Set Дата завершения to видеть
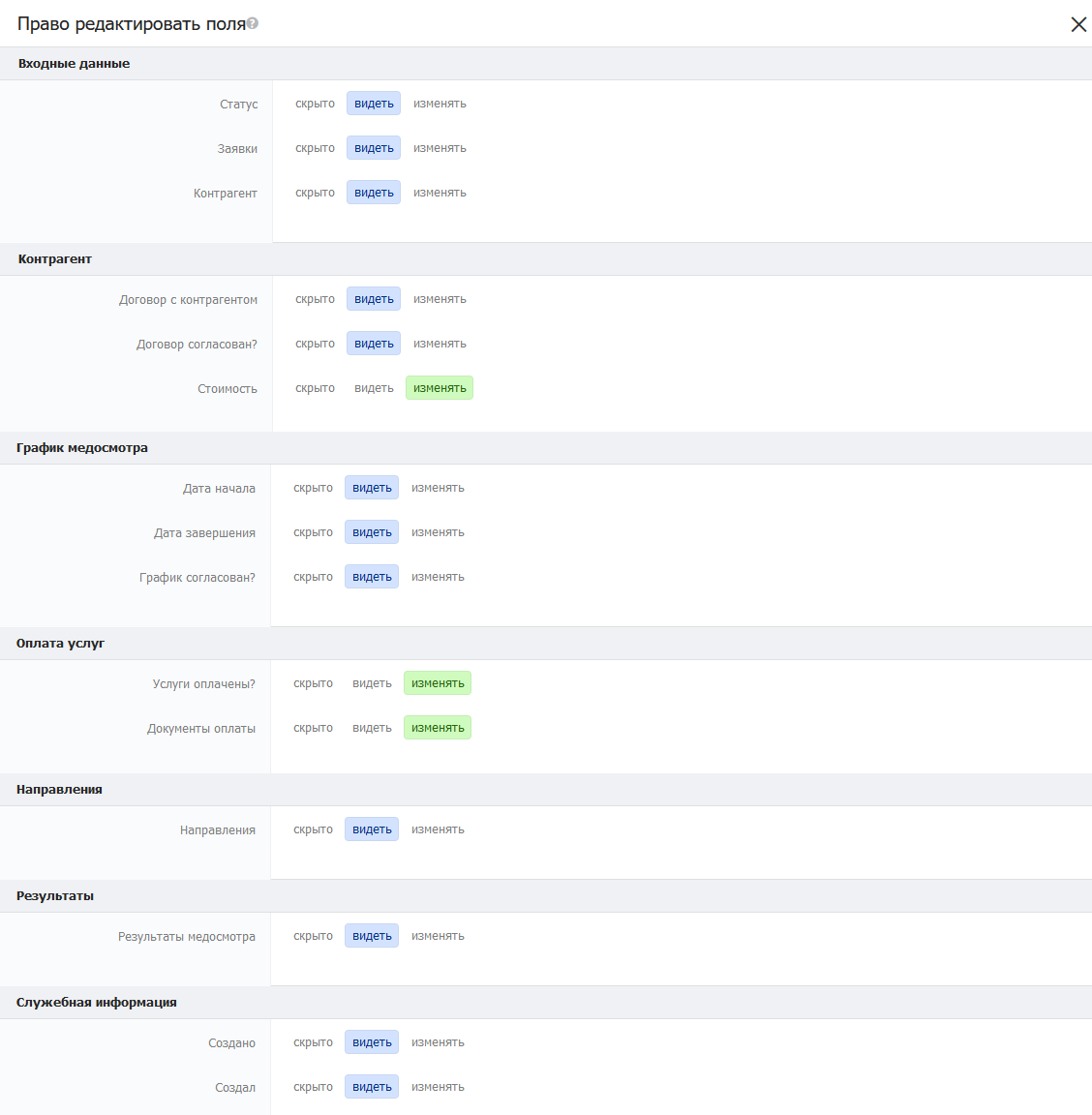The height and width of the screenshot is (1115, 1092). [372, 532]
